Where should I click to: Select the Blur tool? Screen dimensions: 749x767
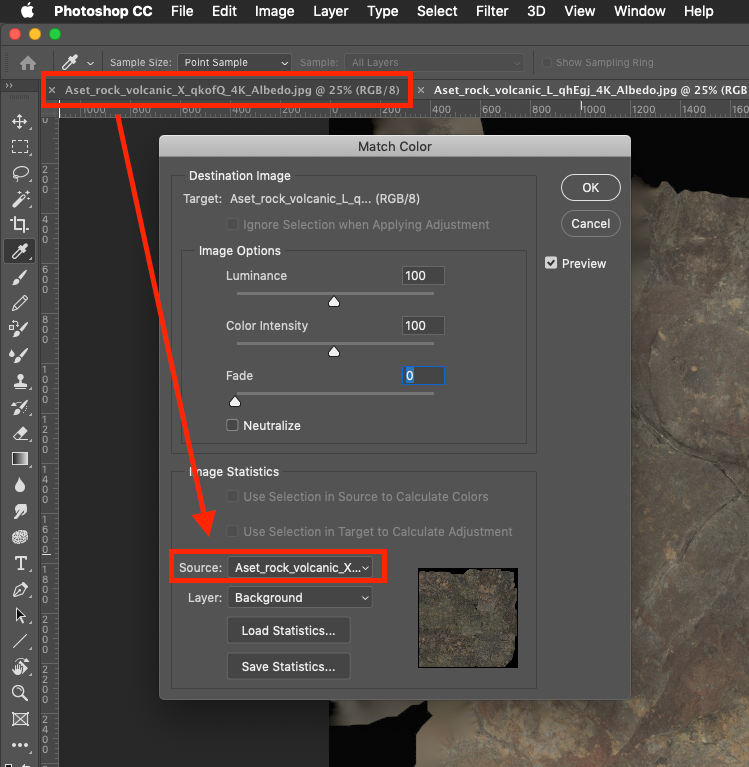[20, 485]
